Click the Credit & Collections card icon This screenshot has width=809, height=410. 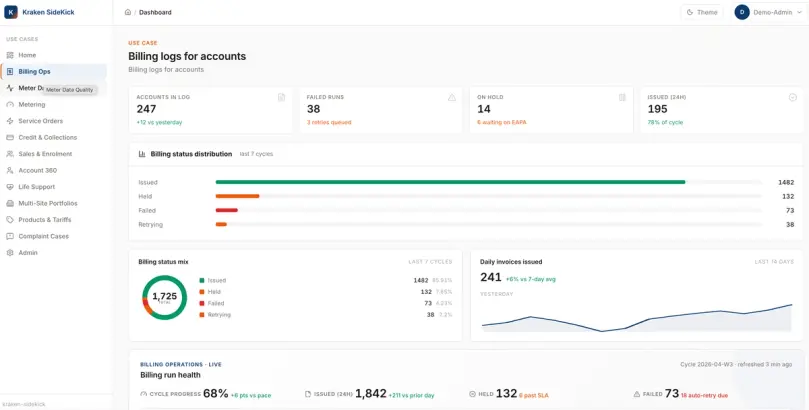point(10,138)
